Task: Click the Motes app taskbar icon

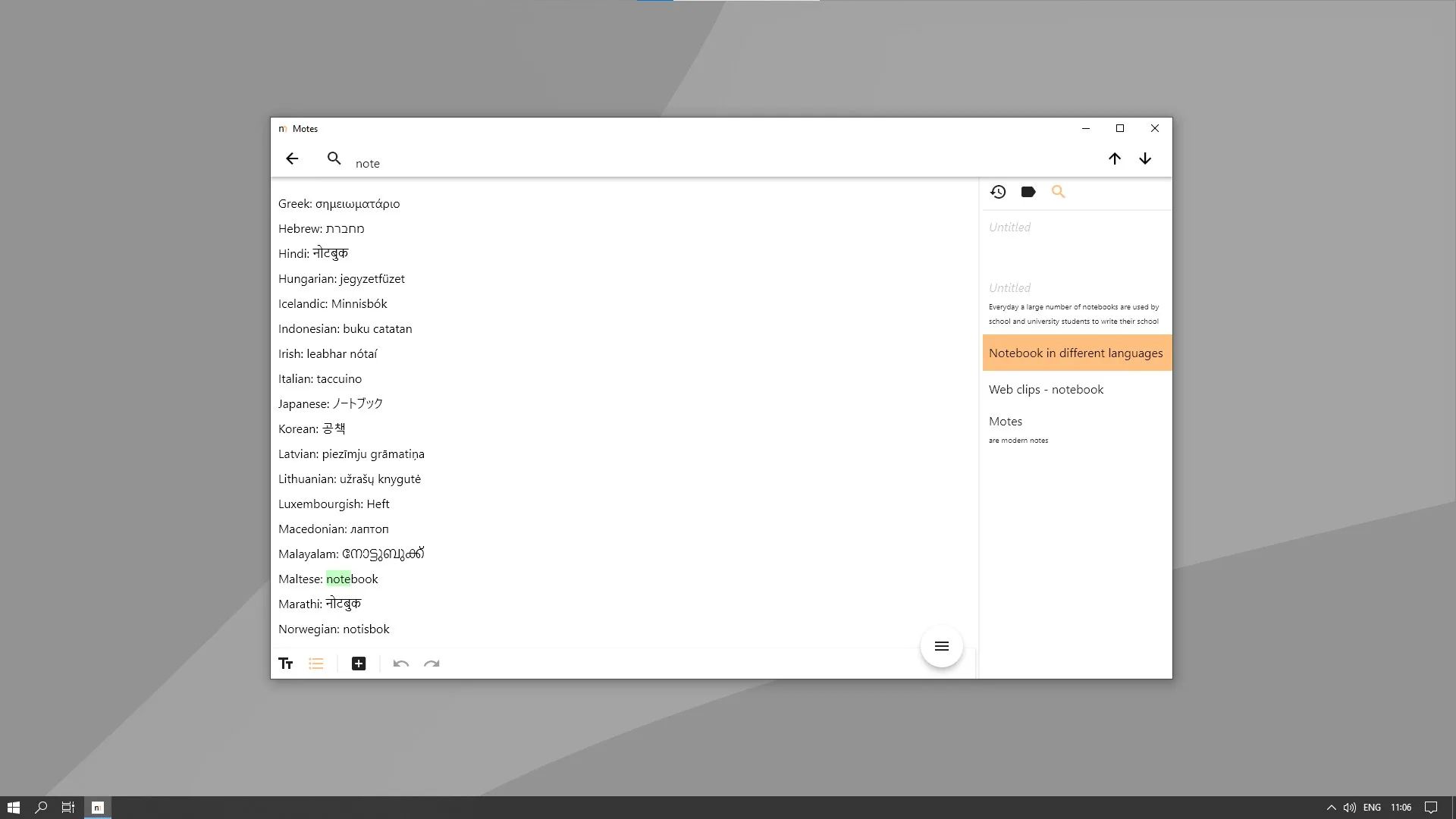Action: (97, 808)
